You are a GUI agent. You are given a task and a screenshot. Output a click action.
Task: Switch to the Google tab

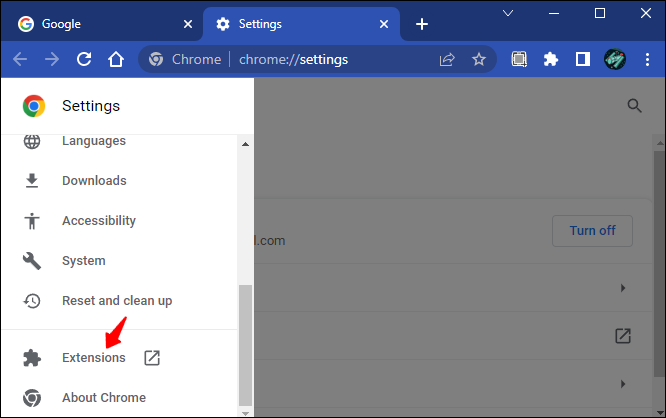pos(100,23)
